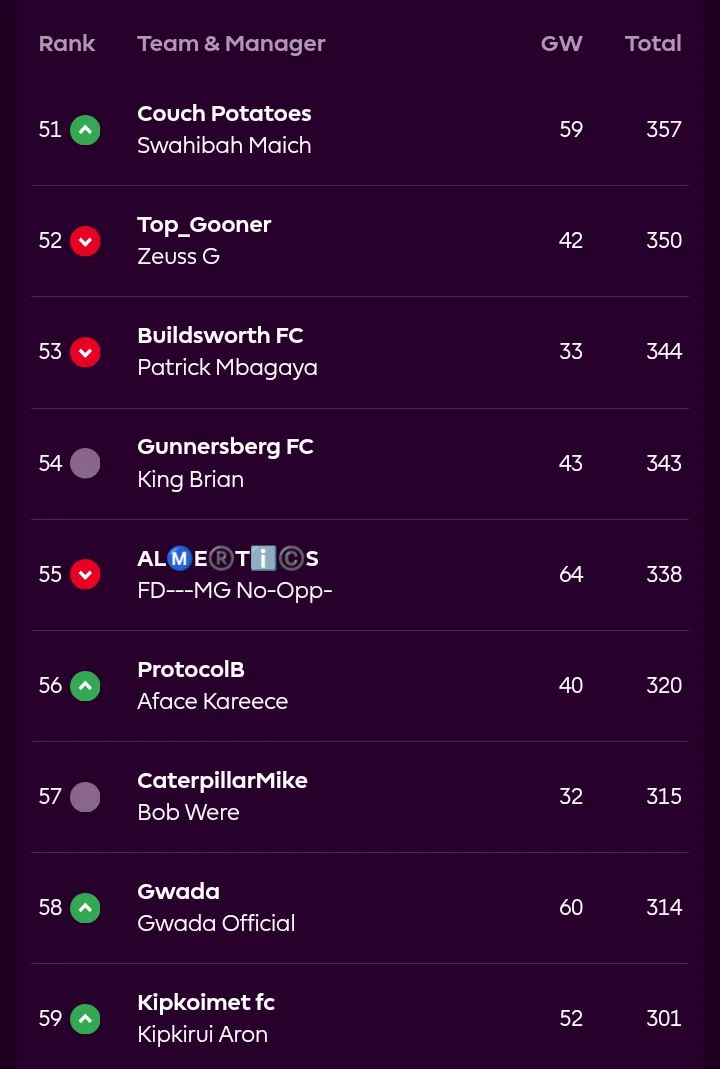Click green up arrow beside rank 51
This screenshot has width=720, height=1069.
tap(85, 130)
